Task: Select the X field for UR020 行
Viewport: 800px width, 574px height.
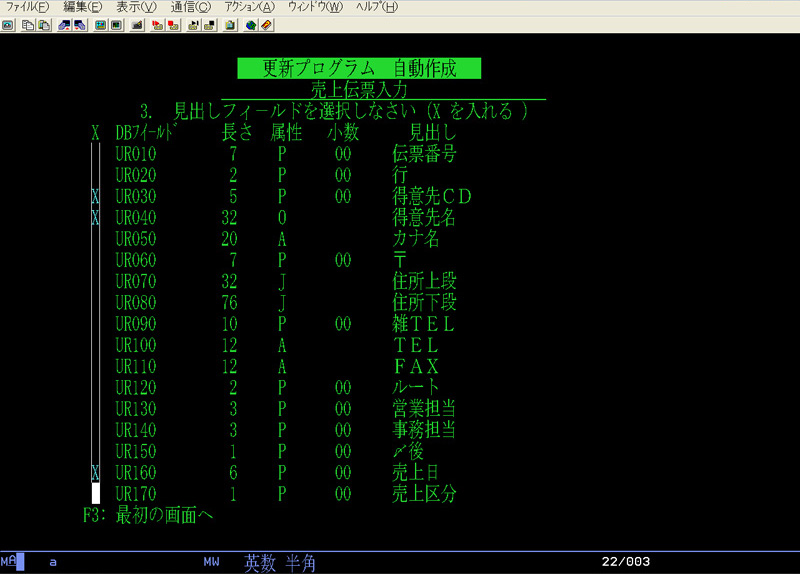Action: [x=95, y=176]
